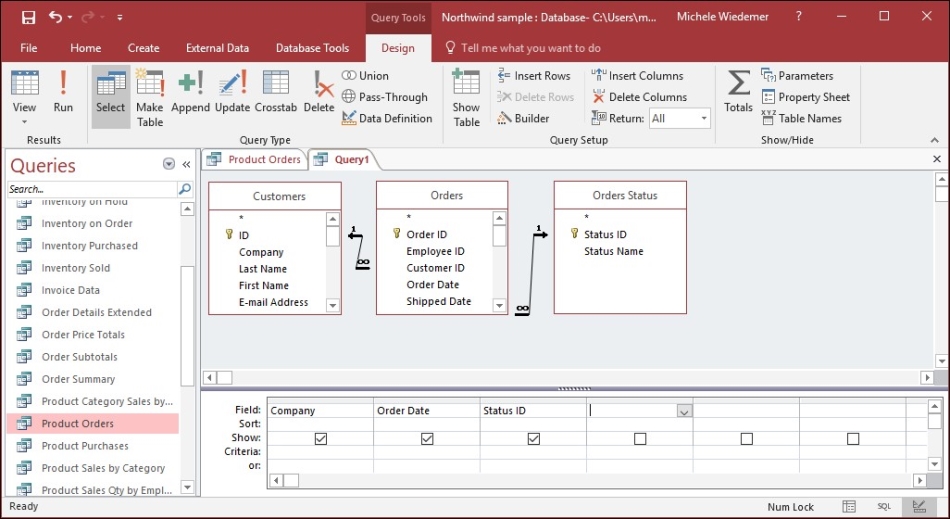Check Show box in fifth grid column
Viewport: 950px width, 519px height.
746,438
